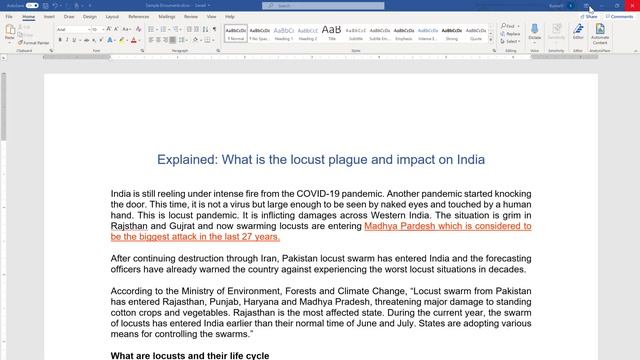The width and height of the screenshot is (640, 360).
Task: Click Text Effects blue A icon
Action: click(110, 40)
